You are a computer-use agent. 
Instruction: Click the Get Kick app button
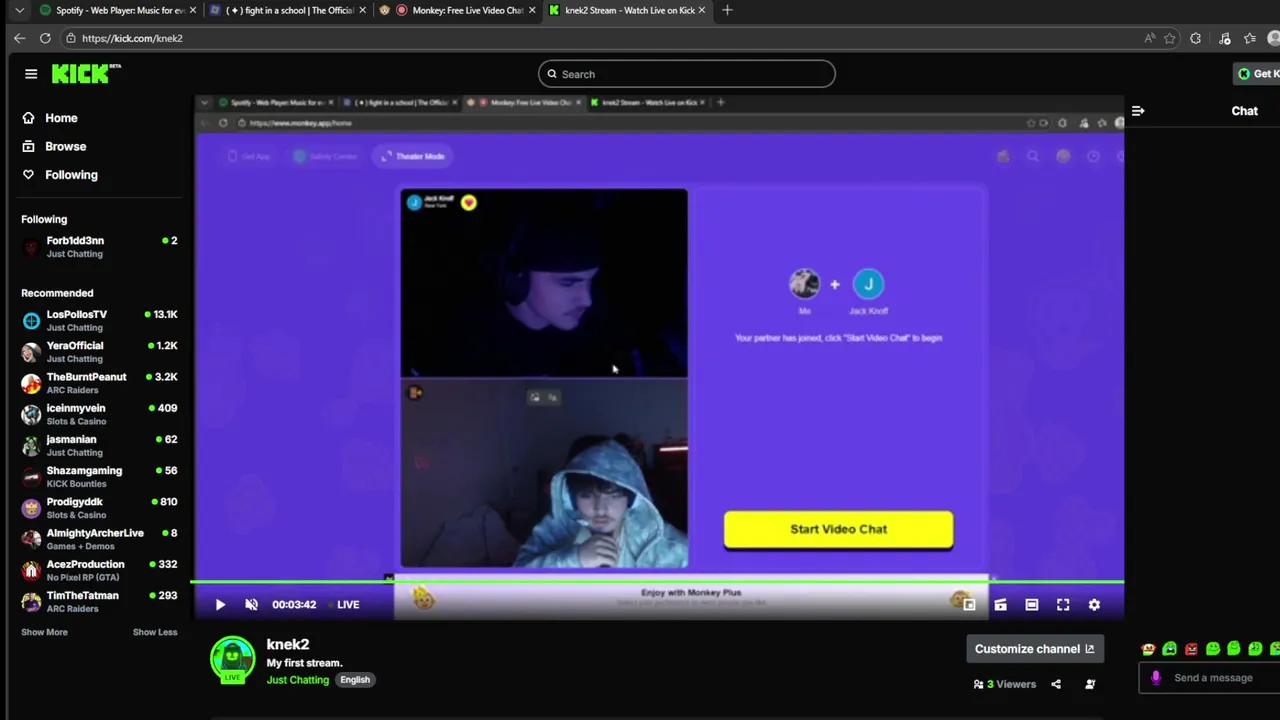(1257, 74)
